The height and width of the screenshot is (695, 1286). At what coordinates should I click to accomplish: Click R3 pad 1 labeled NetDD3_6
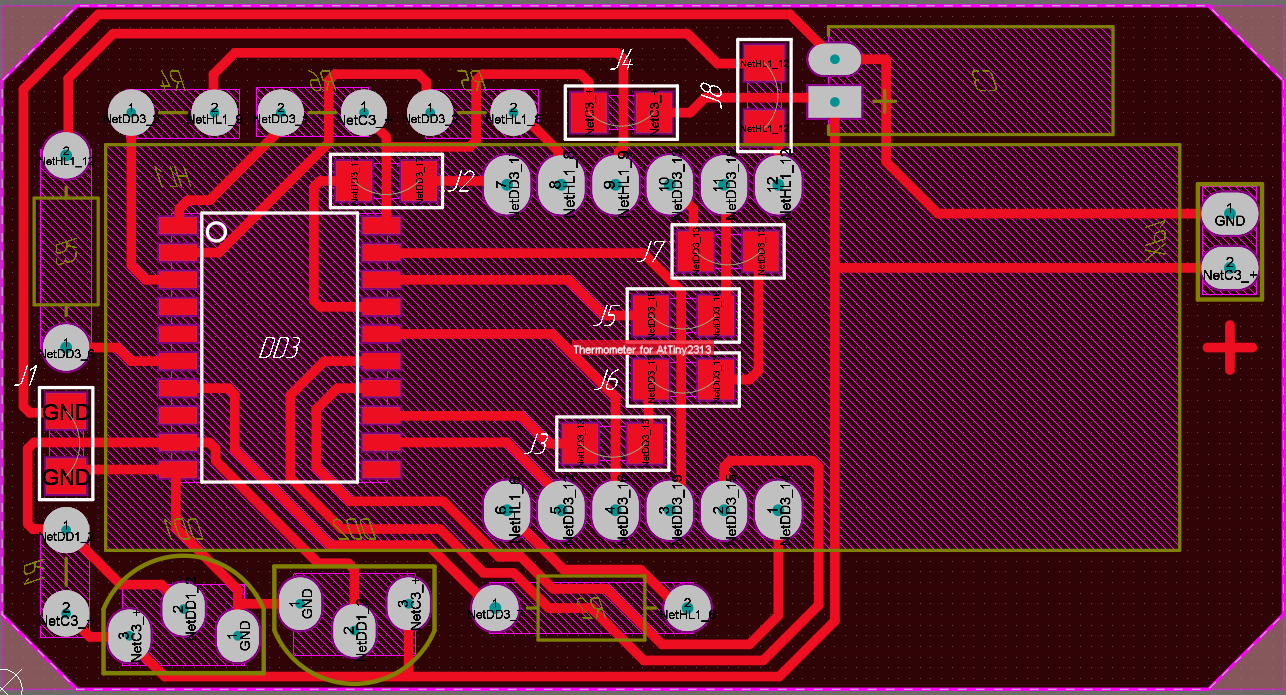click(x=66, y=346)
